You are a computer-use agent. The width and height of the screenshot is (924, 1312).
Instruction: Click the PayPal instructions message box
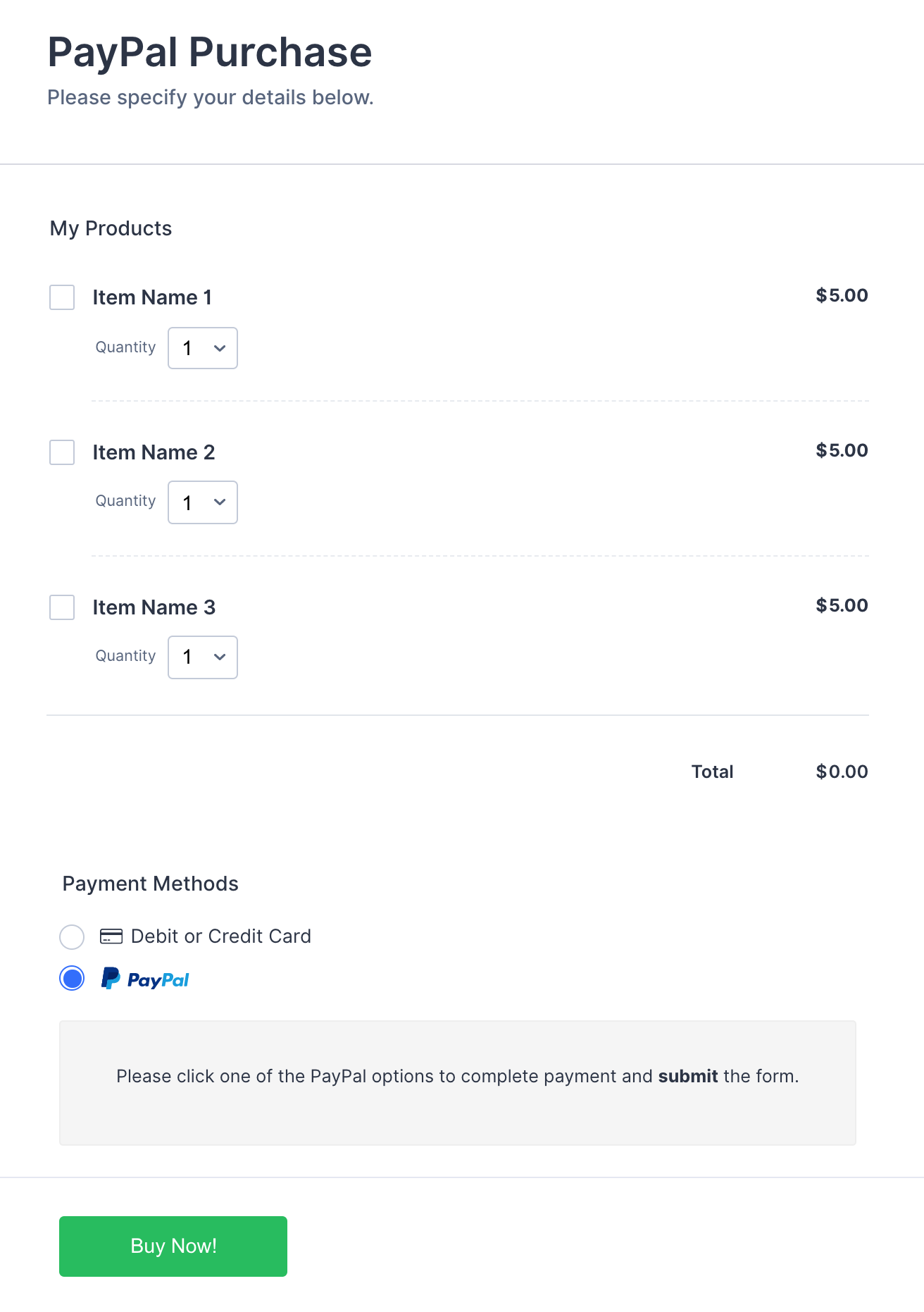(x=458, y=1082)
